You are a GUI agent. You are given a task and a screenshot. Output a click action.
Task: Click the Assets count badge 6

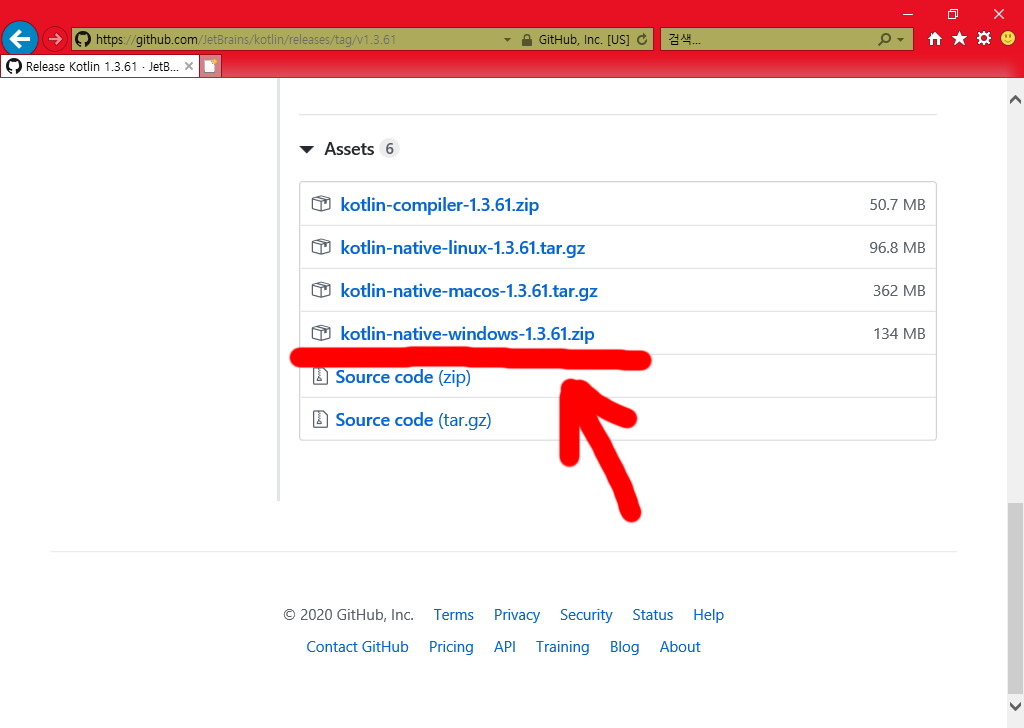coord(389,149)
